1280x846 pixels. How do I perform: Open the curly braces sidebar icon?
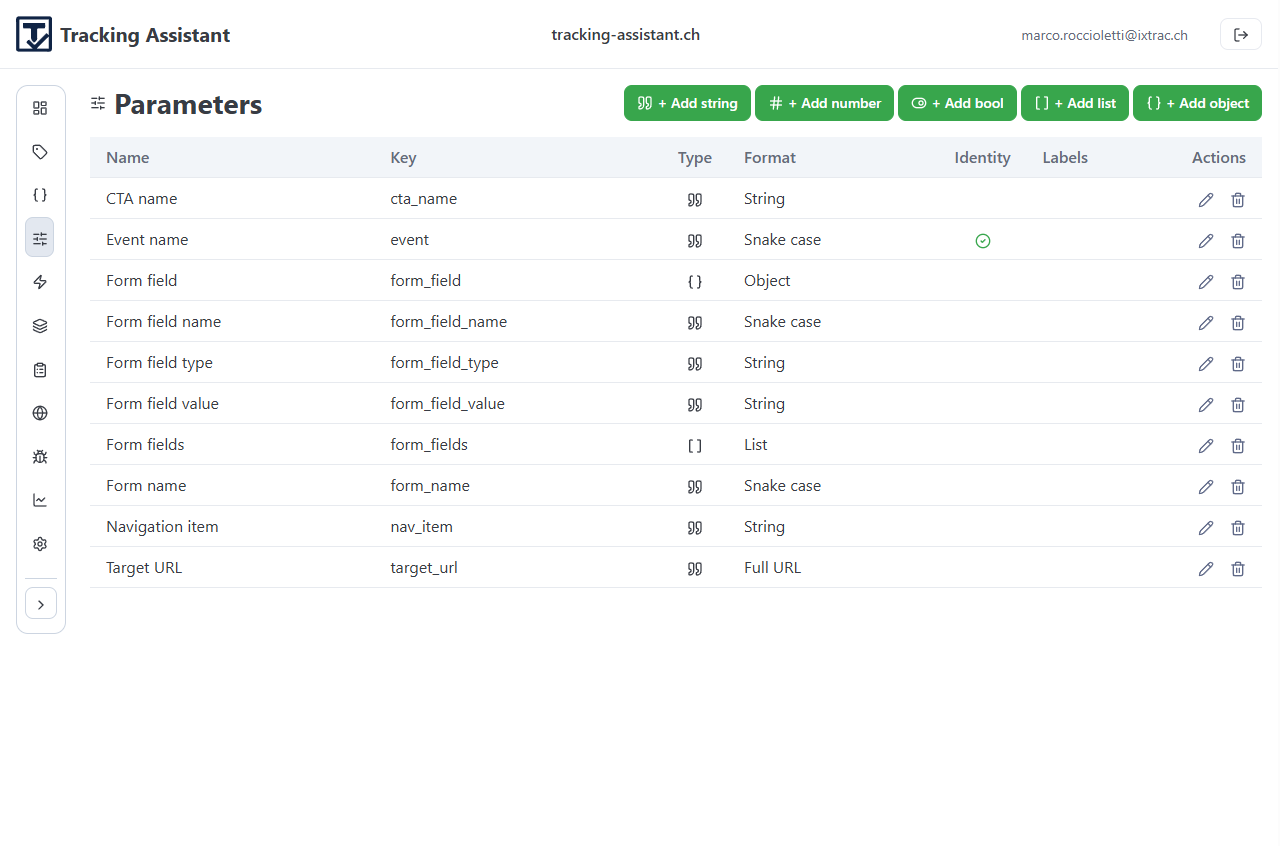[x=40, y=195]
